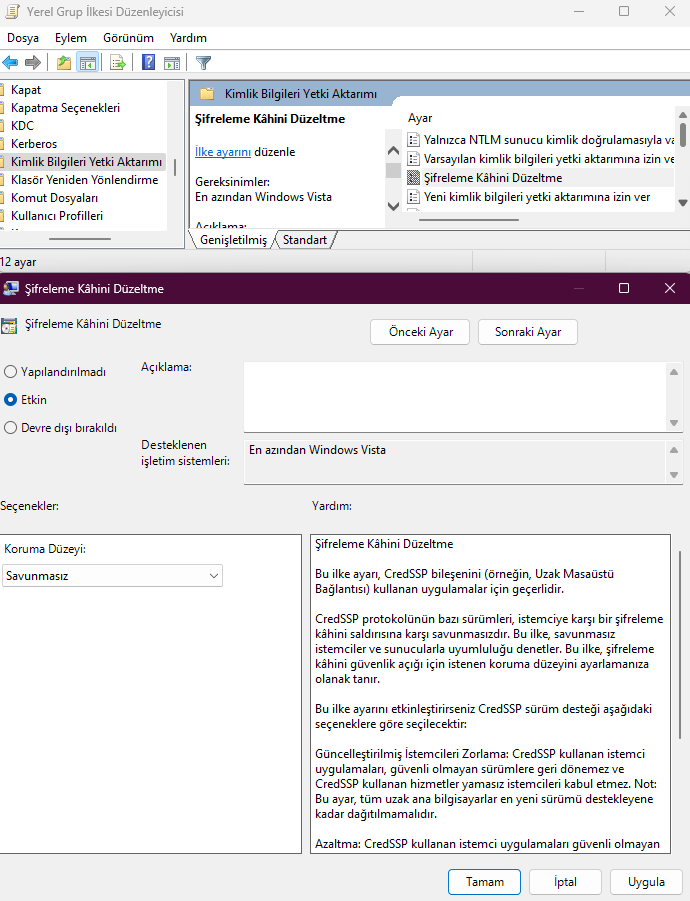Click the Back arrow toolbar icon
This screenshot has width=690, height=901.
(x=11, y=63)
